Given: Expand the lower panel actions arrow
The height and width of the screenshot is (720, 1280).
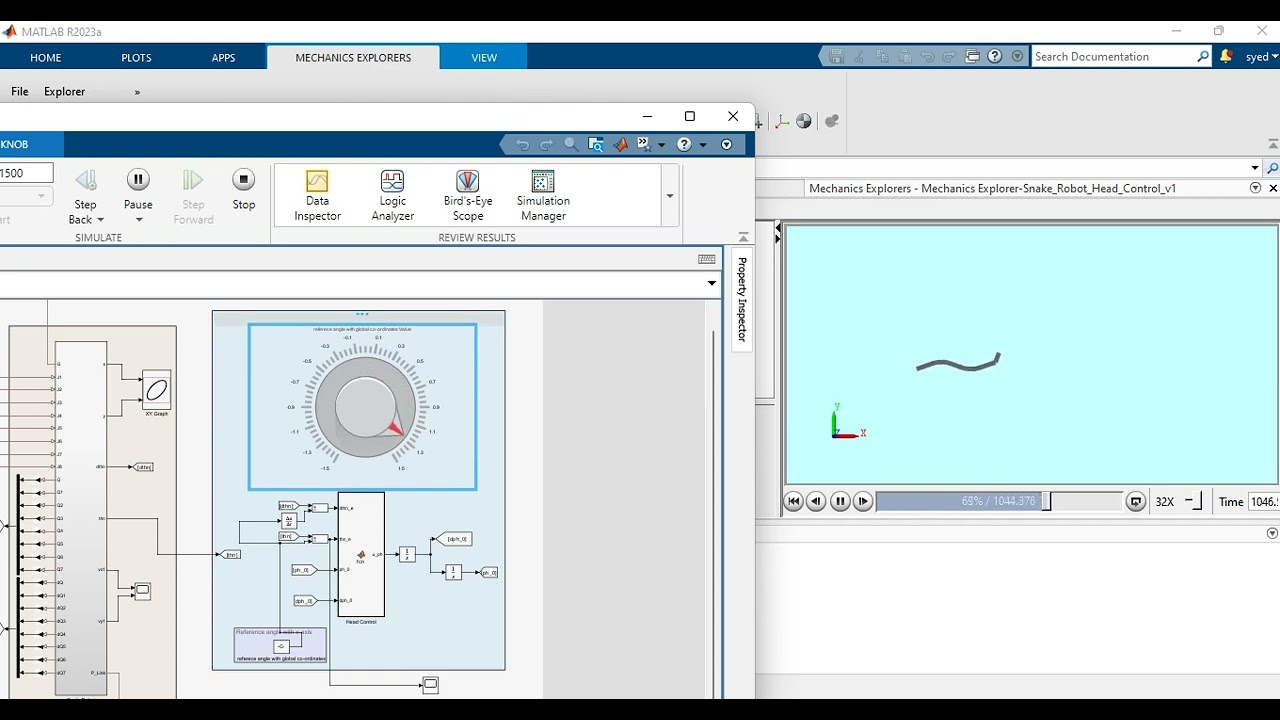Looking at the screenshot, I should [1272, 534].
